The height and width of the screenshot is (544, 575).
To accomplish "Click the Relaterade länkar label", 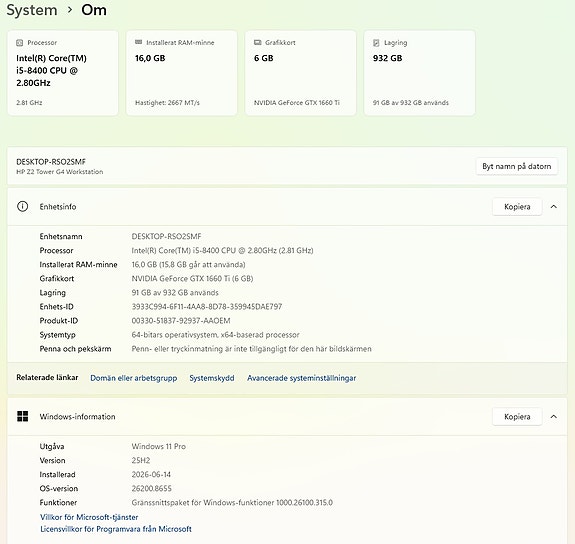I will pos(47,377).
